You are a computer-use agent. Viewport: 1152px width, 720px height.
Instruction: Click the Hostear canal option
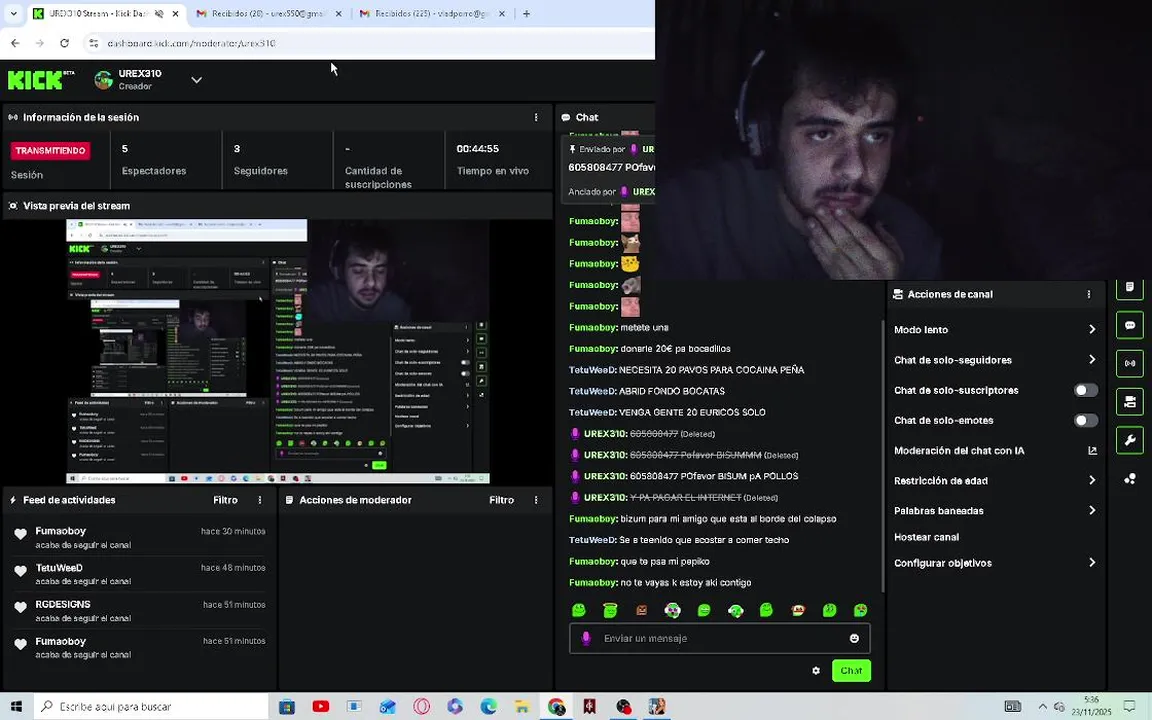tap(926, 536)
